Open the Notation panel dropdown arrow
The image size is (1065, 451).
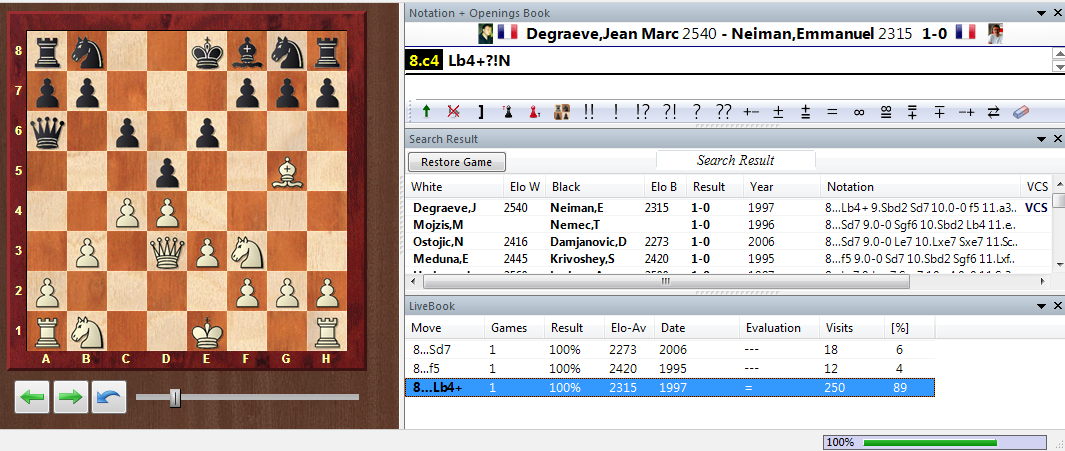pyautogui.click(x=1040, y=13)
